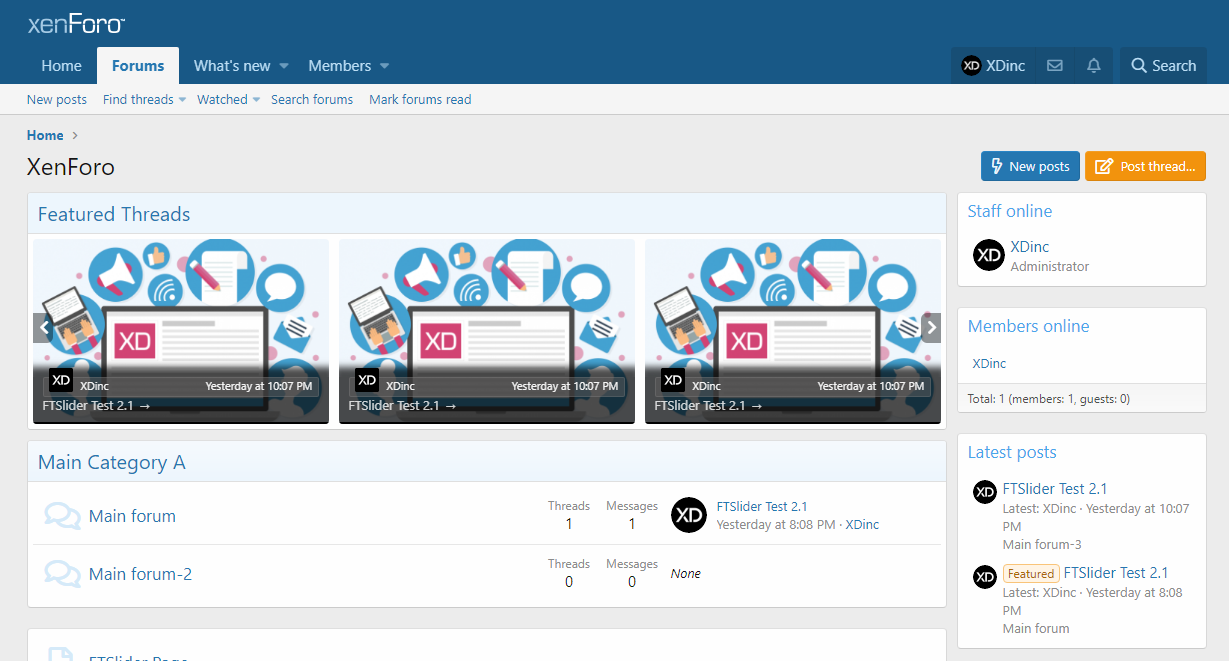Click the Search button
Image resolution: width=1229 pixels, height=661 pixels.
(x=1163, y=66)
